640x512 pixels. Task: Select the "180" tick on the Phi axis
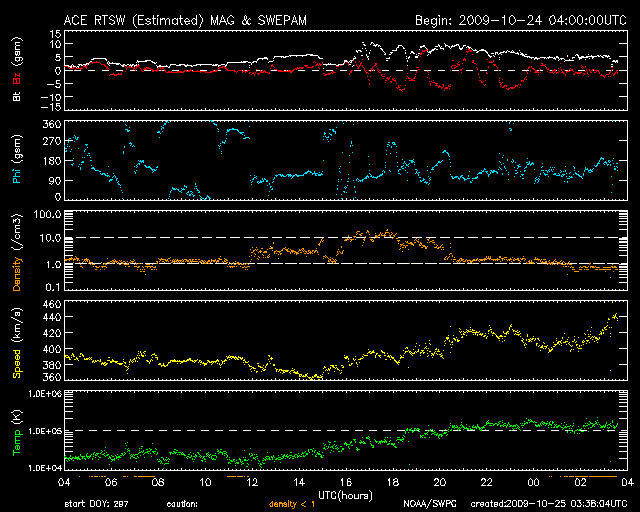53,161
